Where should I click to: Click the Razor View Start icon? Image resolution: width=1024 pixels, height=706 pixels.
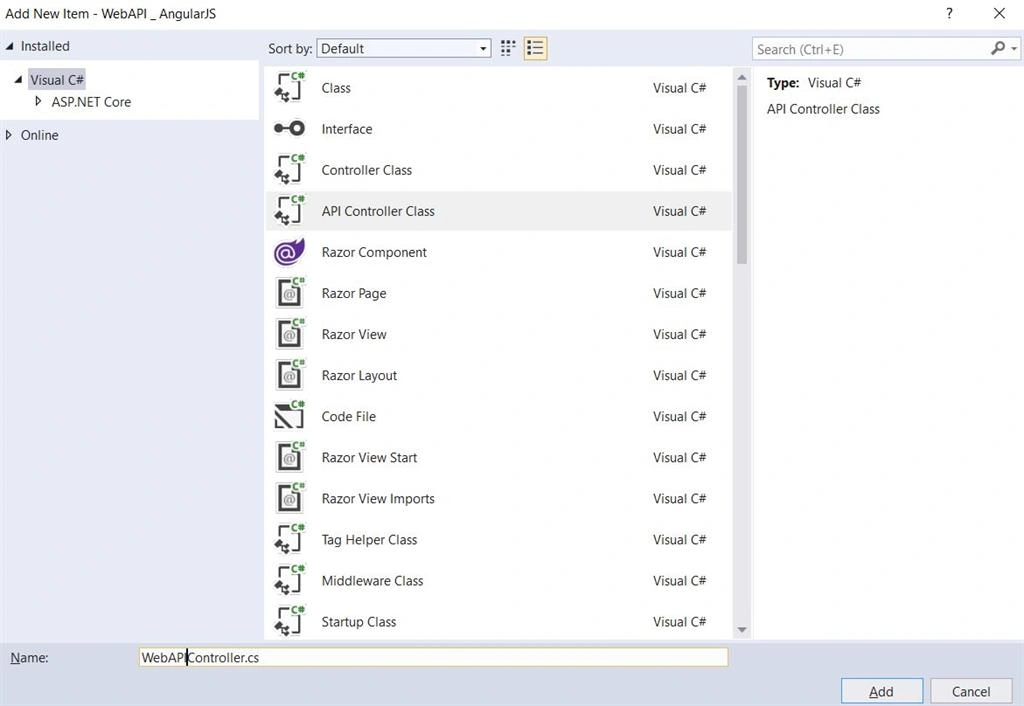coord(289,457)
